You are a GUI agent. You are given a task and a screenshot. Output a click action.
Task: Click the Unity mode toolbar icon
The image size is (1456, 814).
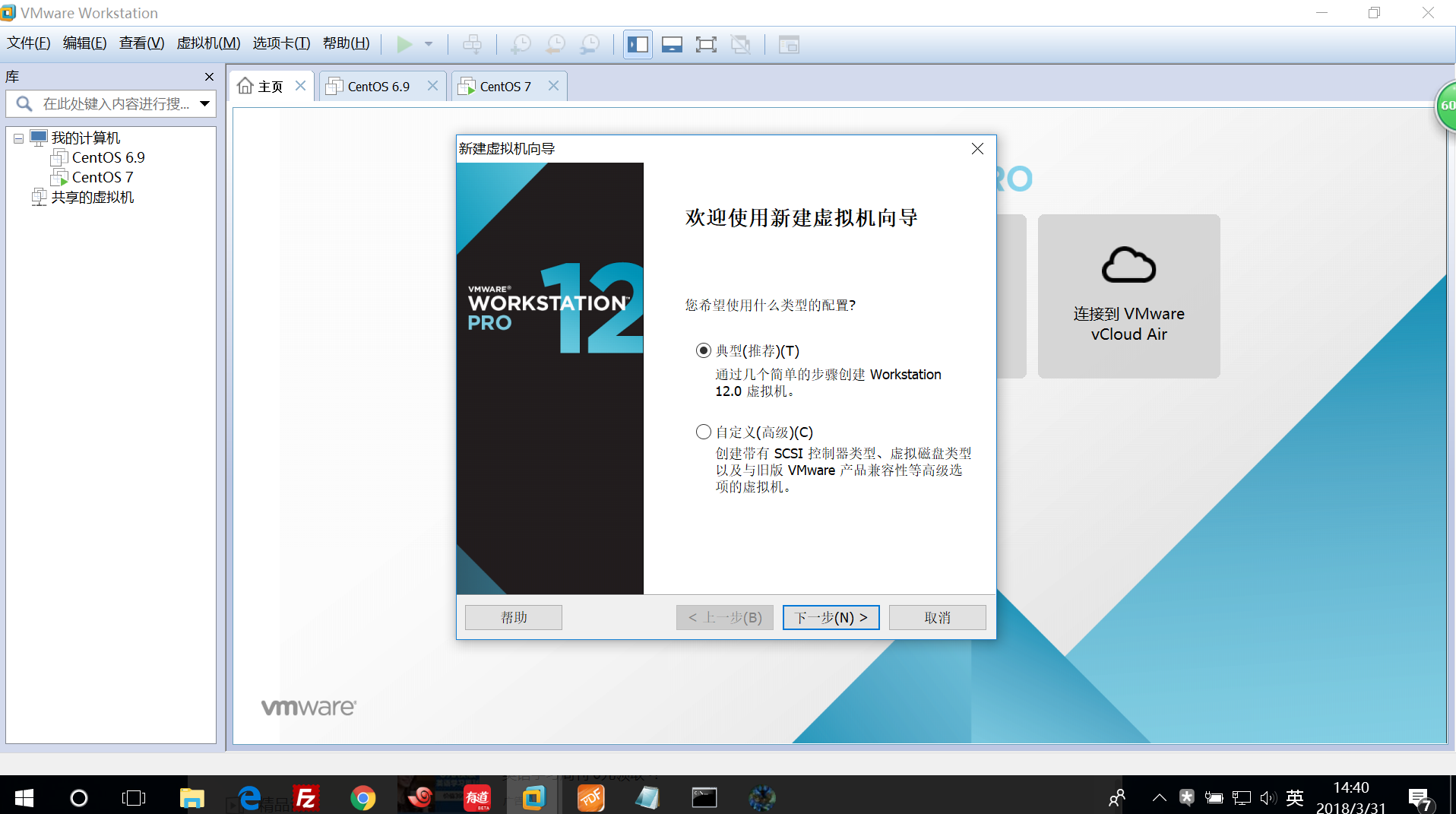coord(740,44)
